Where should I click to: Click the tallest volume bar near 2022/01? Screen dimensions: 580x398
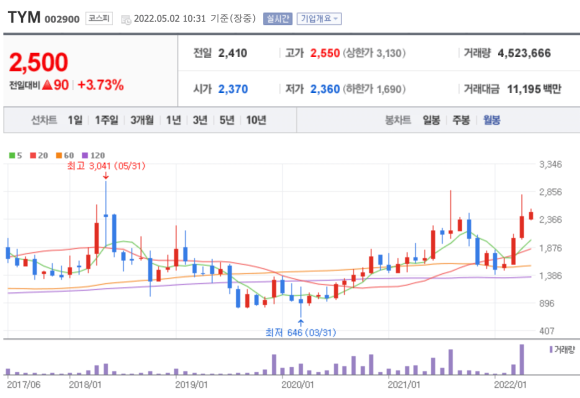[x=522, y=360]
